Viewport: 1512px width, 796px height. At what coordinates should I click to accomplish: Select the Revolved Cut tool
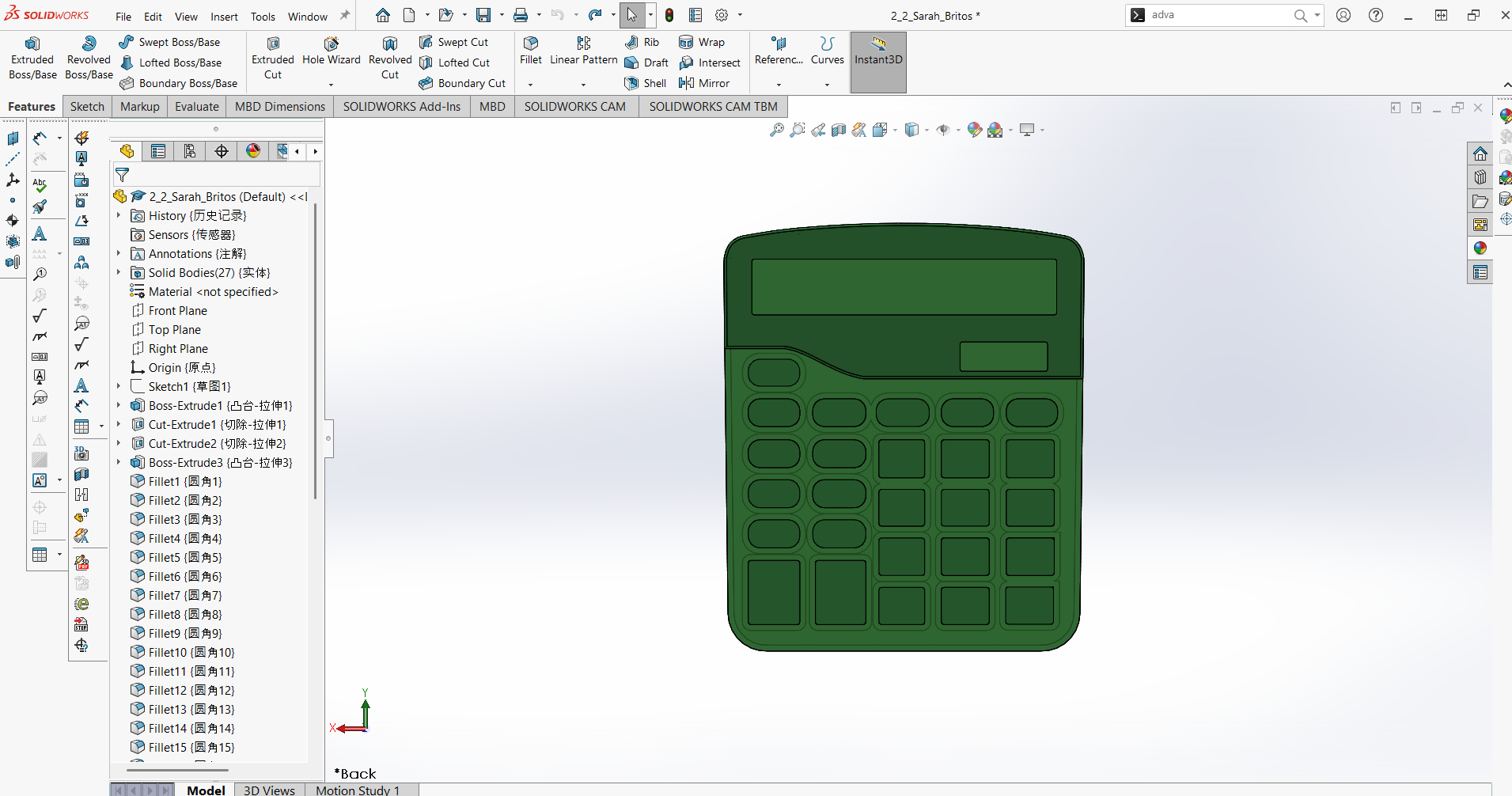[x=390, y=59]
